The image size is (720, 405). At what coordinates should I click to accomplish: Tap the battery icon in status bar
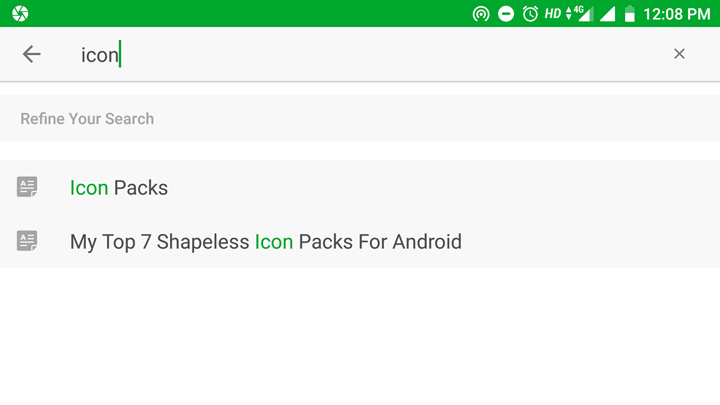click(x=630, y=14)
